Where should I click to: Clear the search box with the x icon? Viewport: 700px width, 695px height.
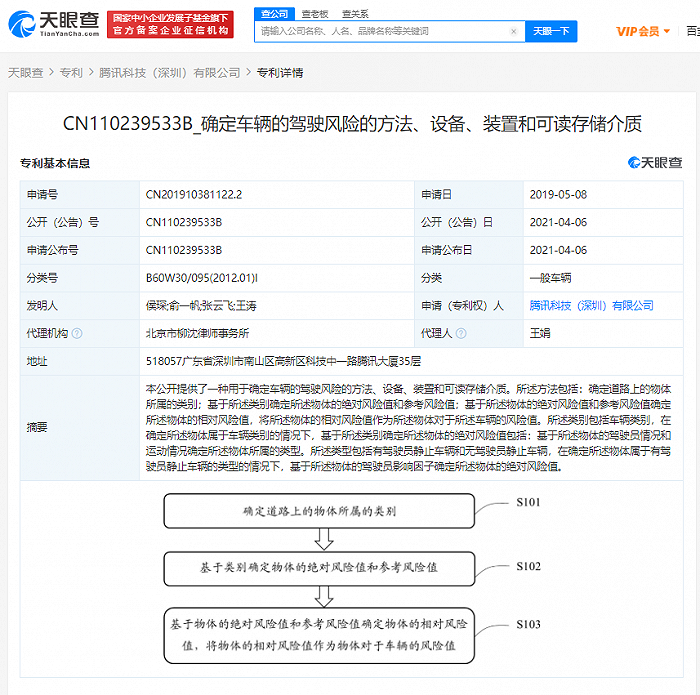(513, 31)
